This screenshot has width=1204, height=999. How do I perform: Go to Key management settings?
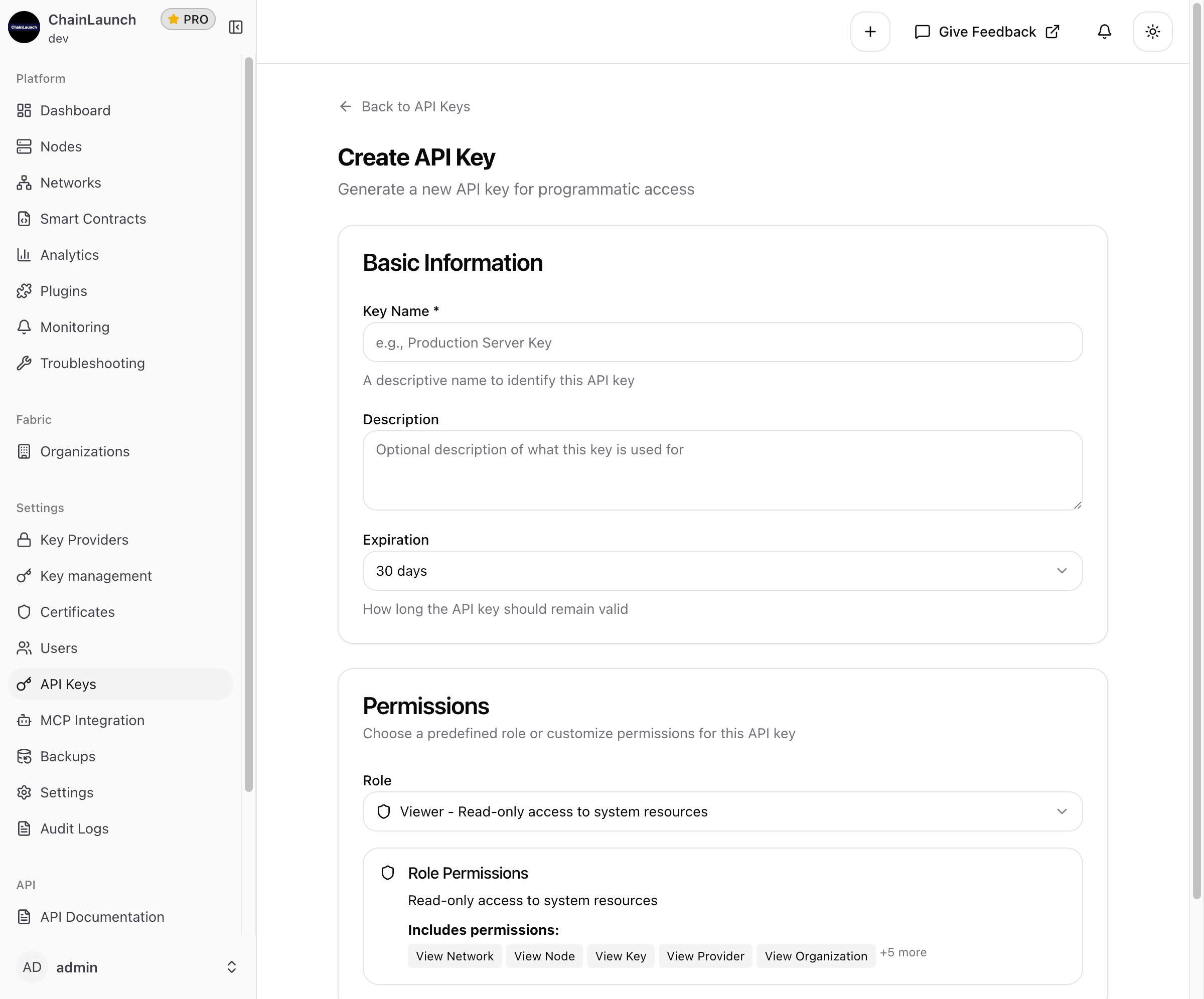point(96,575)
